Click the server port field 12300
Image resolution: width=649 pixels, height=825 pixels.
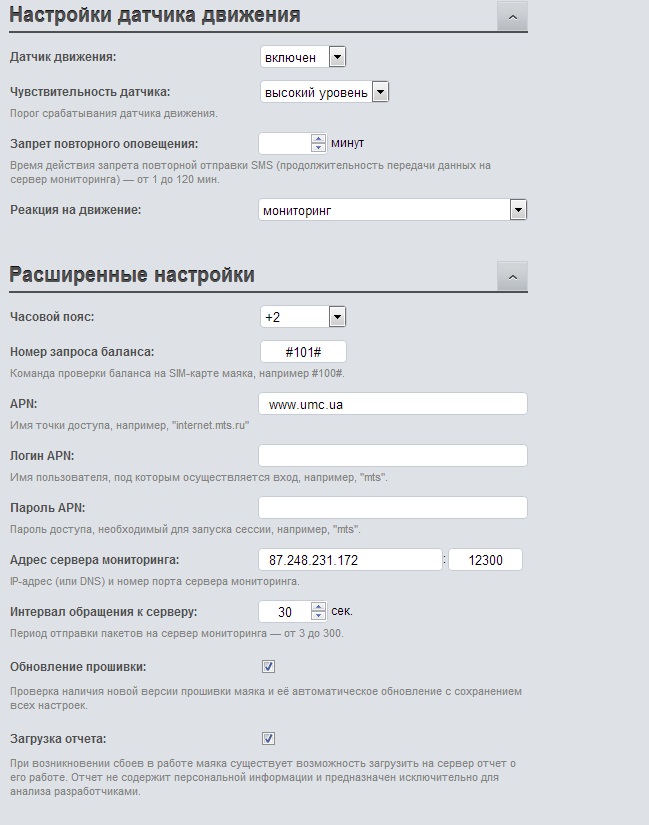click(x=485, y=560)
